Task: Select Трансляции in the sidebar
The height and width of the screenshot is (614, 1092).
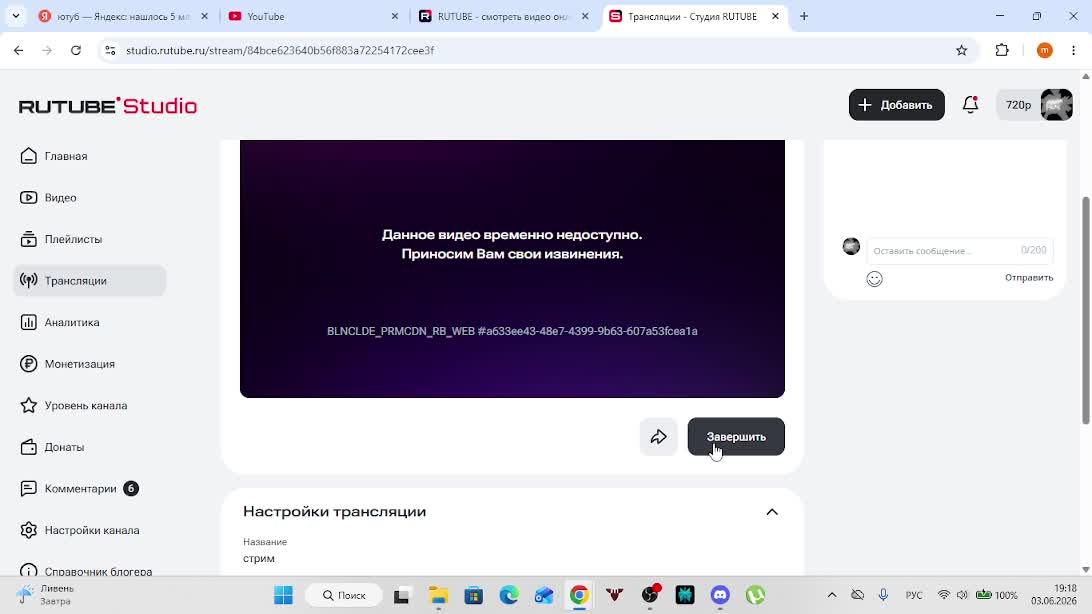Action: click(89, 281)
